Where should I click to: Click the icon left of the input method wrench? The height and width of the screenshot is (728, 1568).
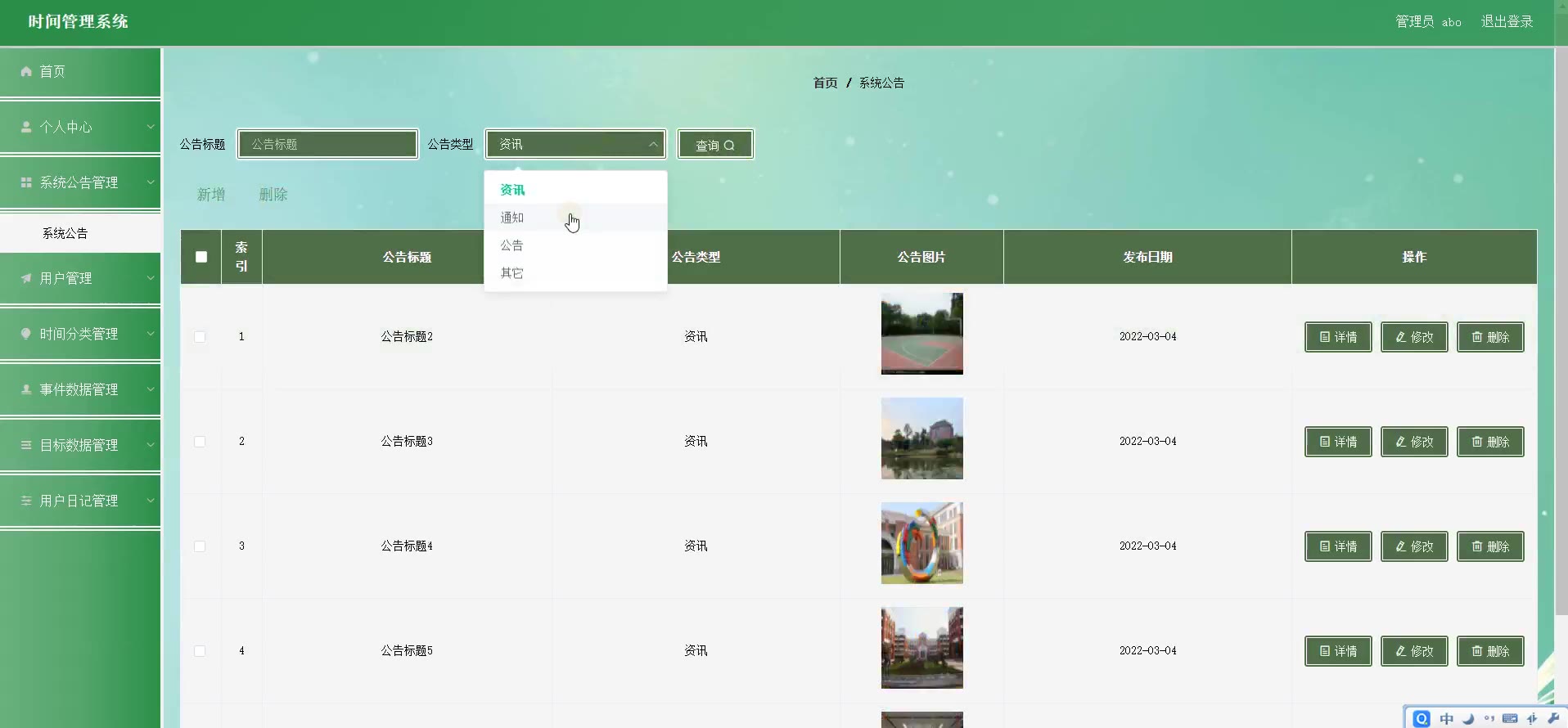1532,718
